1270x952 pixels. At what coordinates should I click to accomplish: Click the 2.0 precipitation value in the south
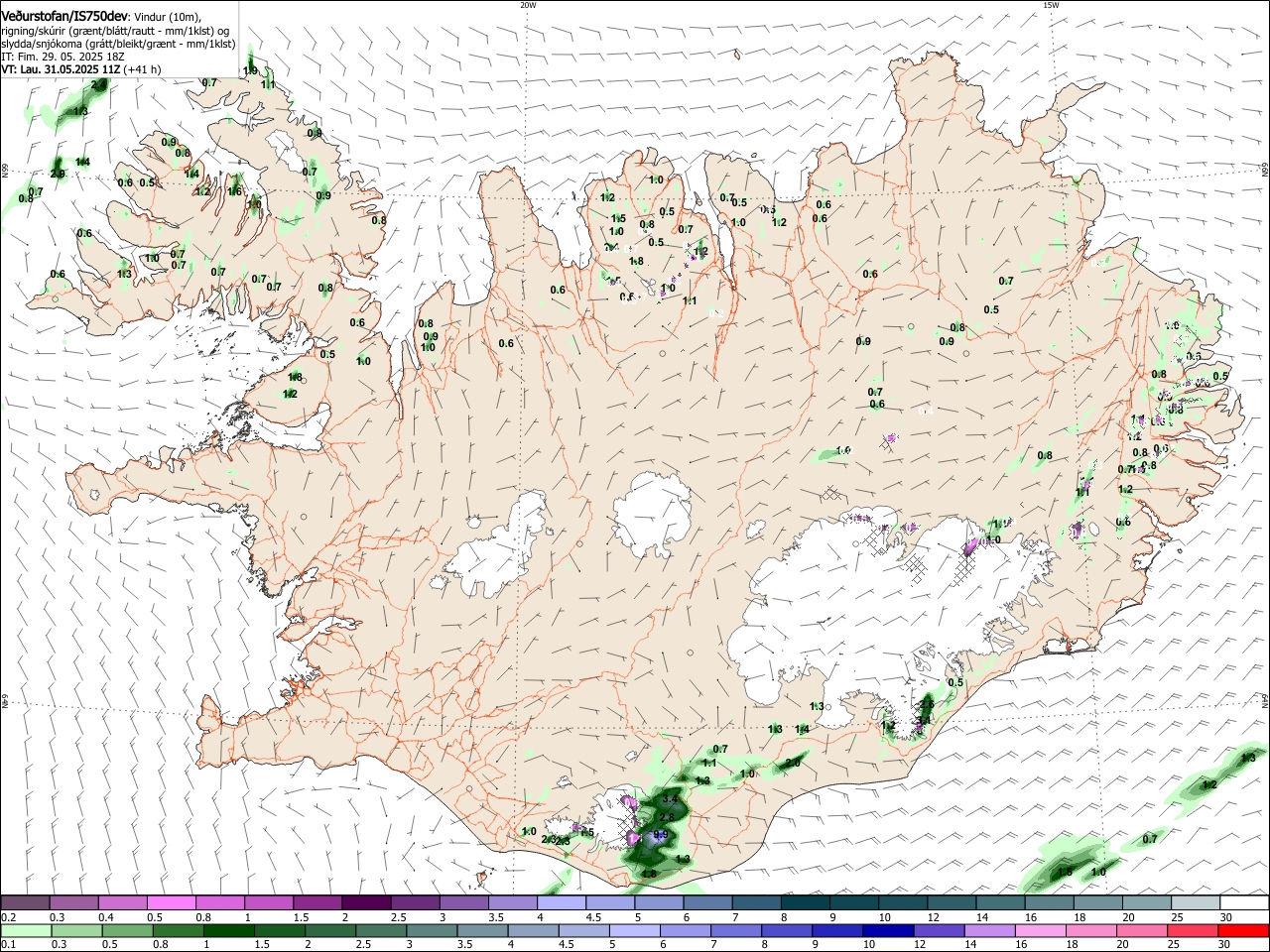[x=793, y=763]
